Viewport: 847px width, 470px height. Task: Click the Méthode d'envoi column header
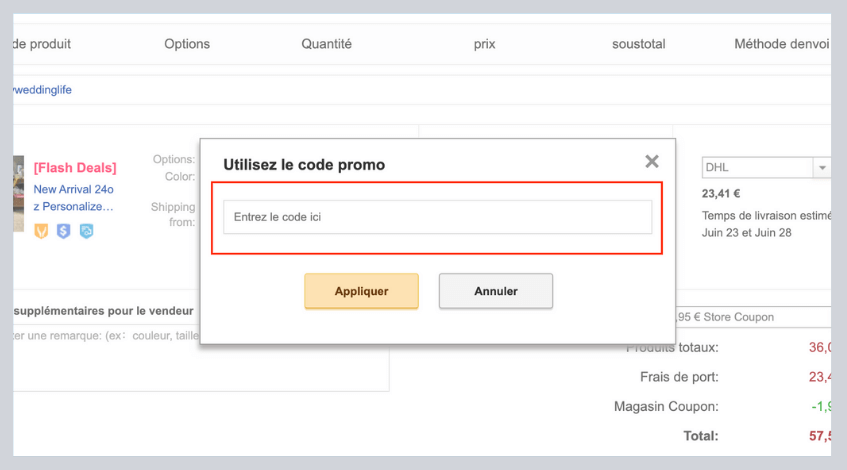coord(782,44)
